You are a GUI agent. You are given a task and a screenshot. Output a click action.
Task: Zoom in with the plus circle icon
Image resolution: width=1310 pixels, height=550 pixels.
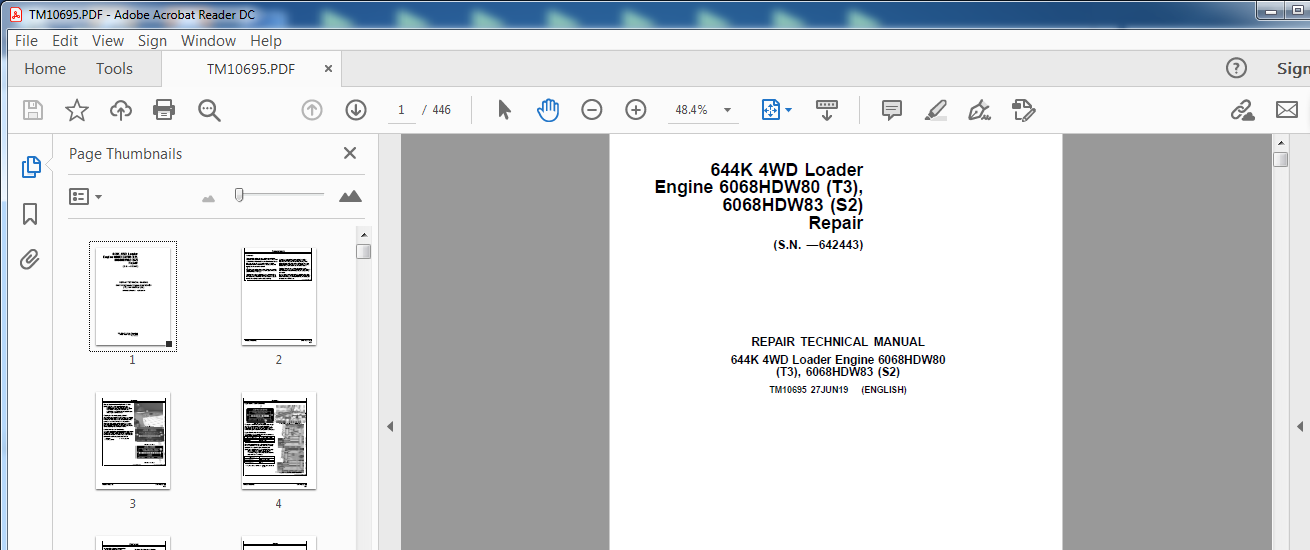click(636, 110)
